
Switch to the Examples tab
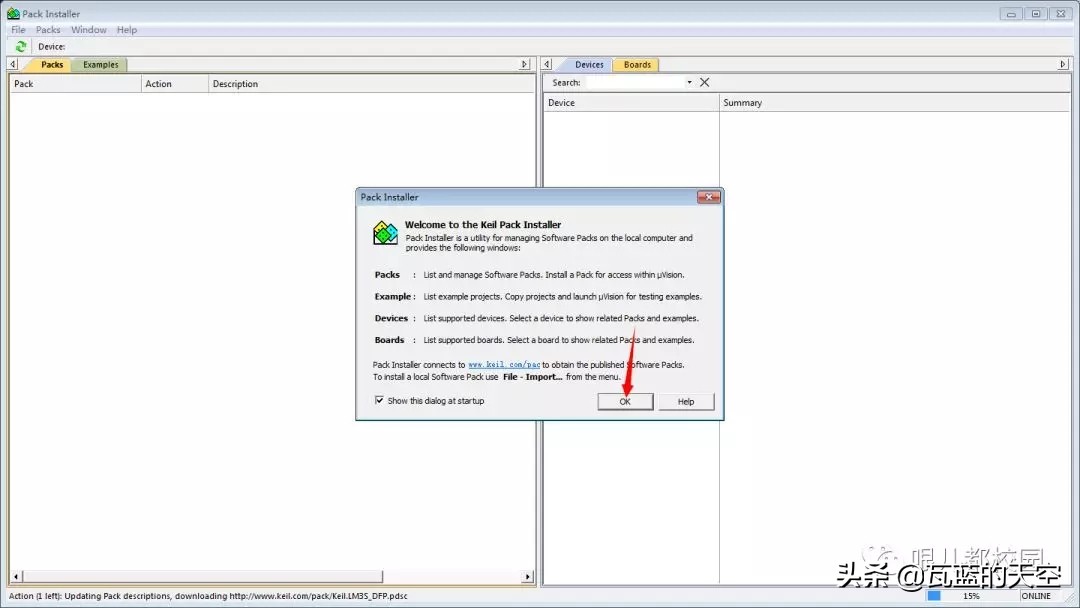(x=101, y=65)
